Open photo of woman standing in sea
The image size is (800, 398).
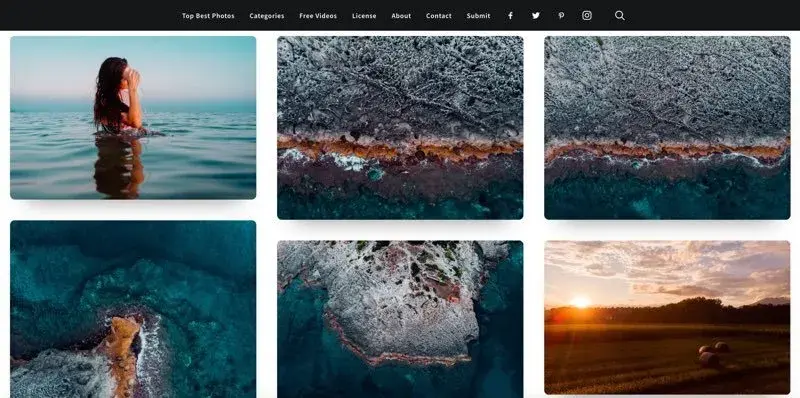133,117
